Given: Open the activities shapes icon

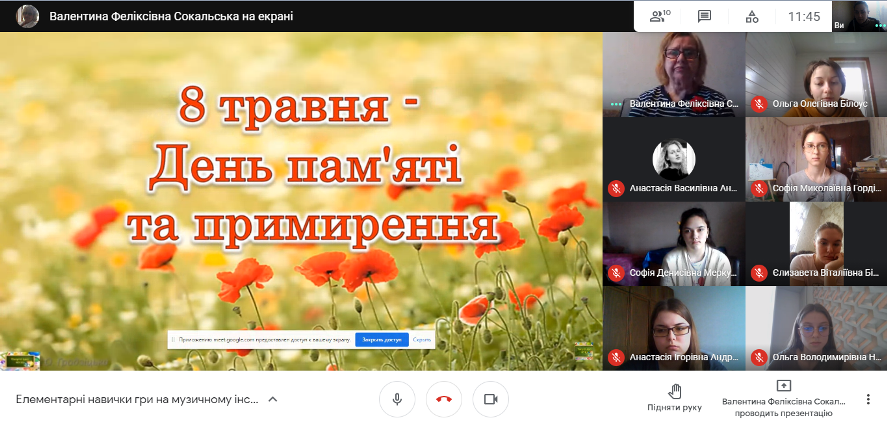Looking at the screenshot, I should point(752,16).
